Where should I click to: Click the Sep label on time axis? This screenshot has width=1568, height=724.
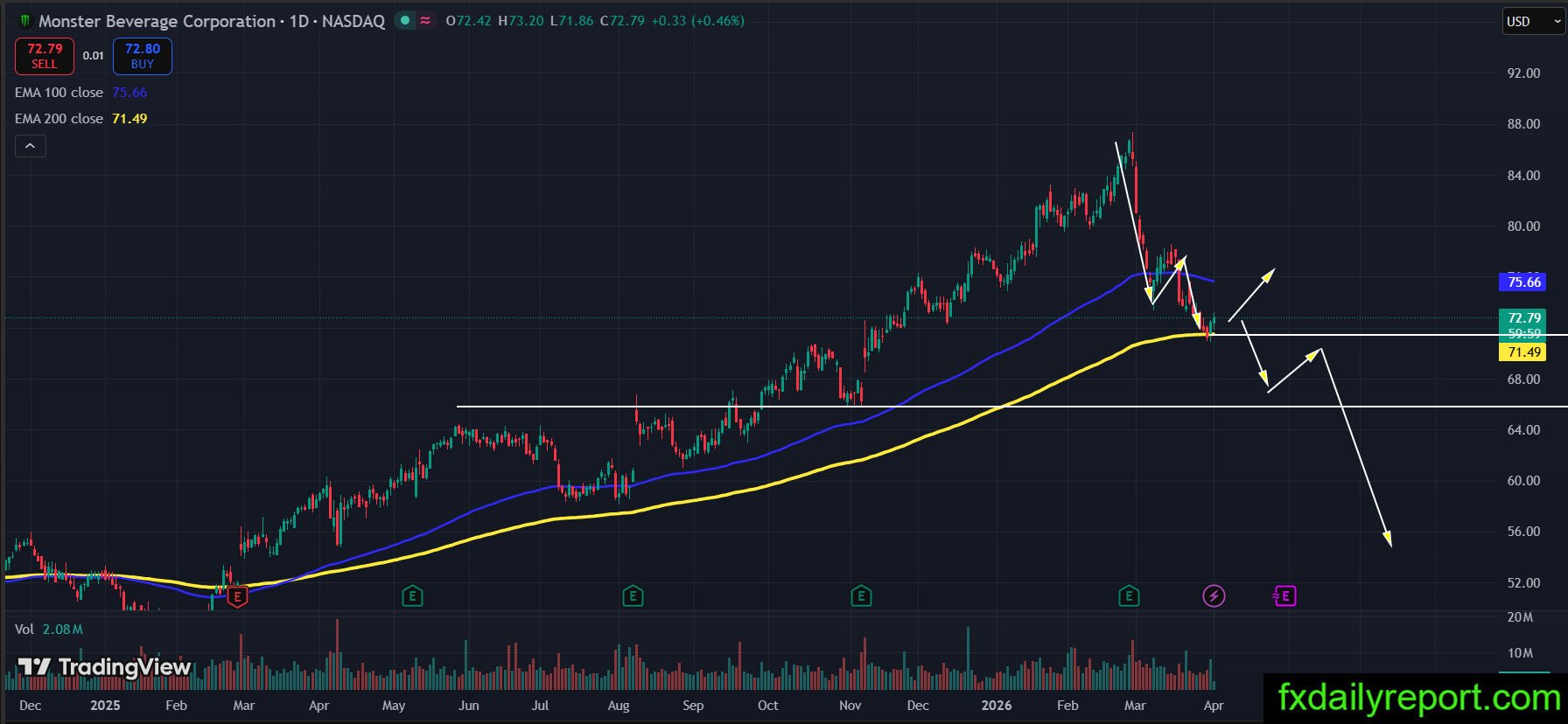[x=693, y=706]
